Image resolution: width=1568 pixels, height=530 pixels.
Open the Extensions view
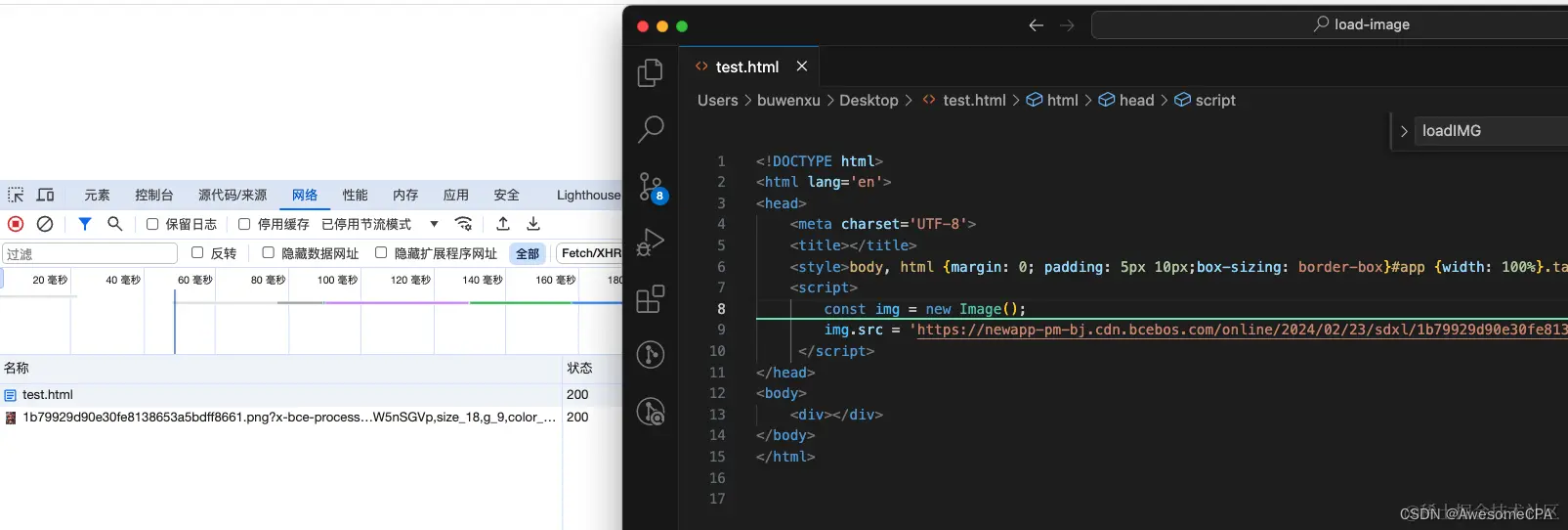651,298
